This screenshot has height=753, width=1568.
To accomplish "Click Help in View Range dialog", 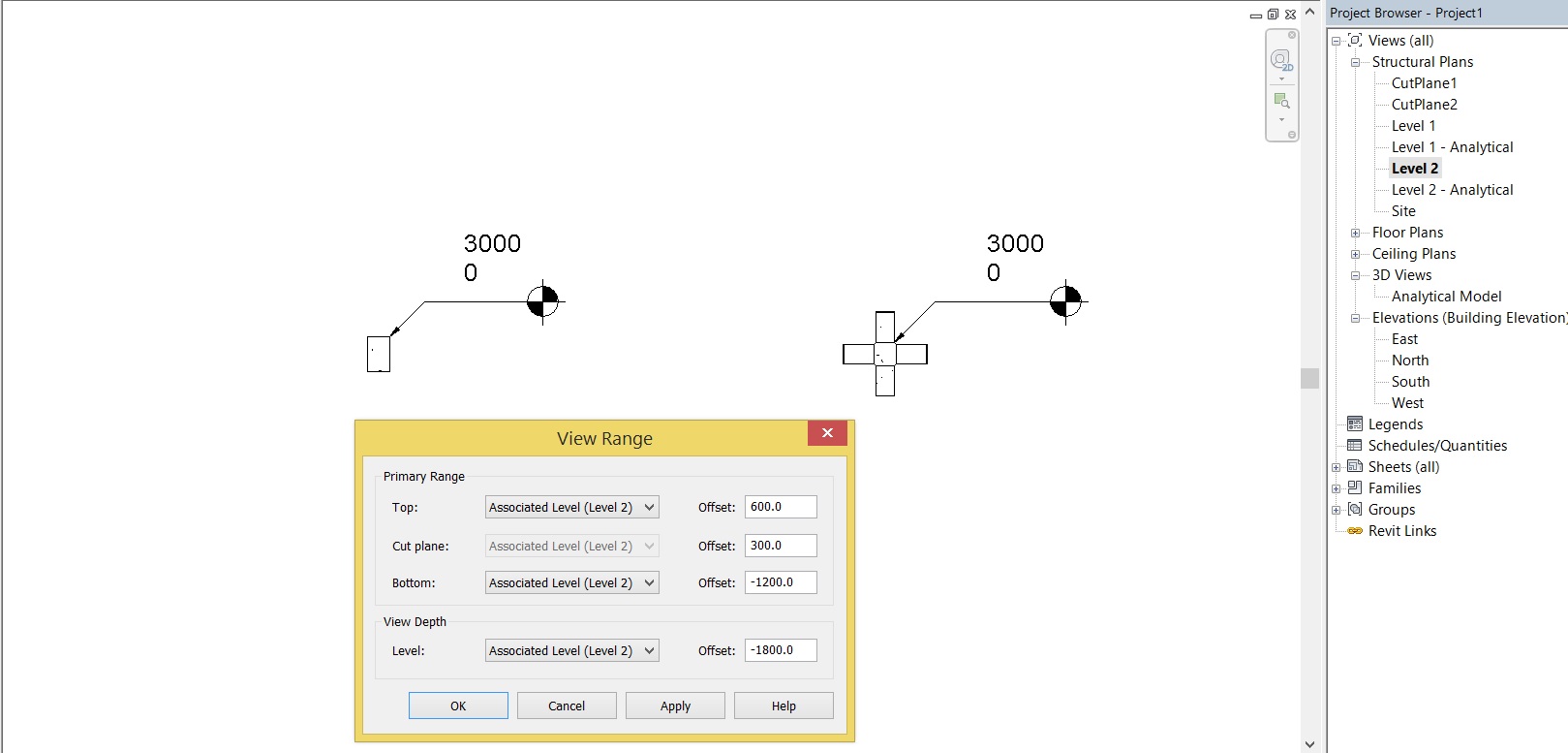I will click(784, 706).
